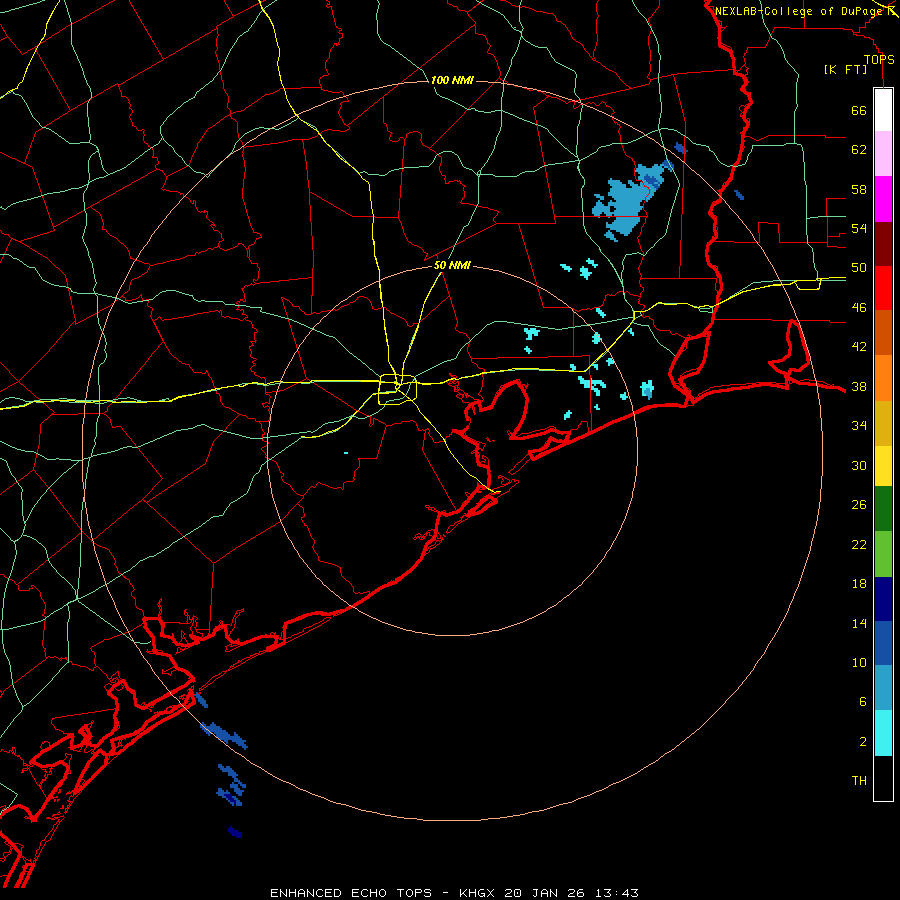Click the dark green legend swatch
900x900 pixels.
point(883,509)
